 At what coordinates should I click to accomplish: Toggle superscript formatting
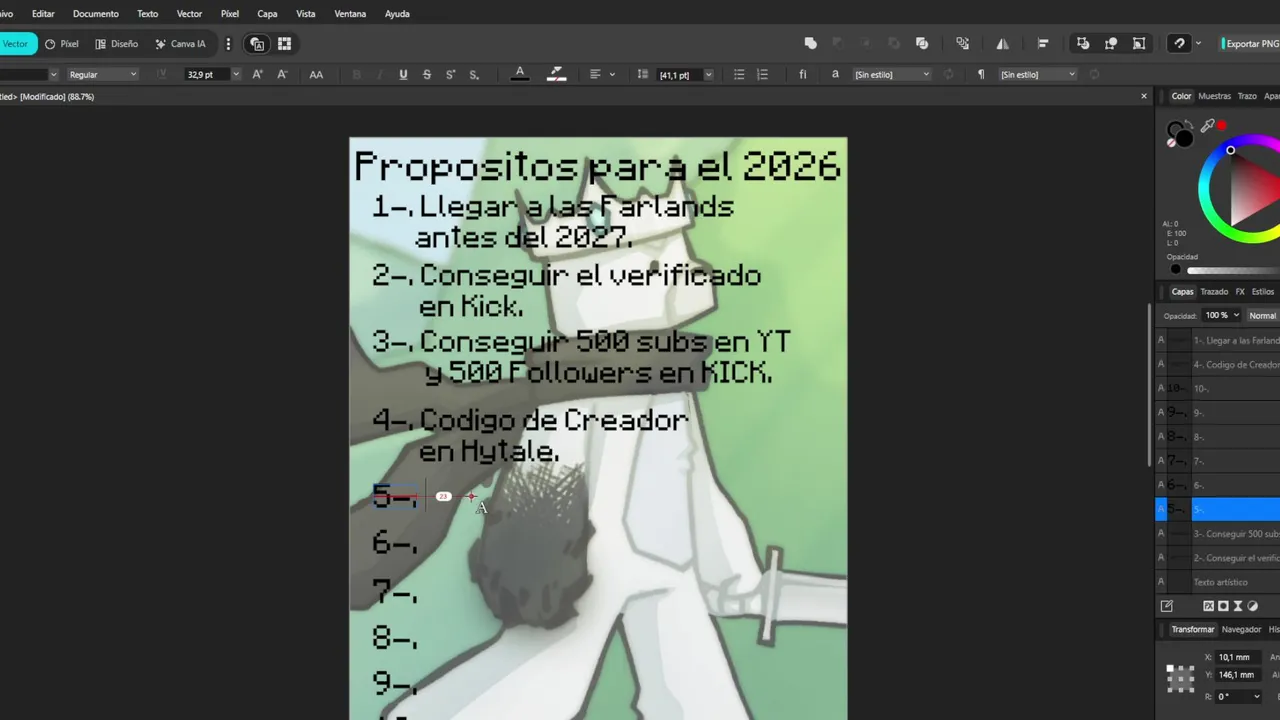point(450,74)
